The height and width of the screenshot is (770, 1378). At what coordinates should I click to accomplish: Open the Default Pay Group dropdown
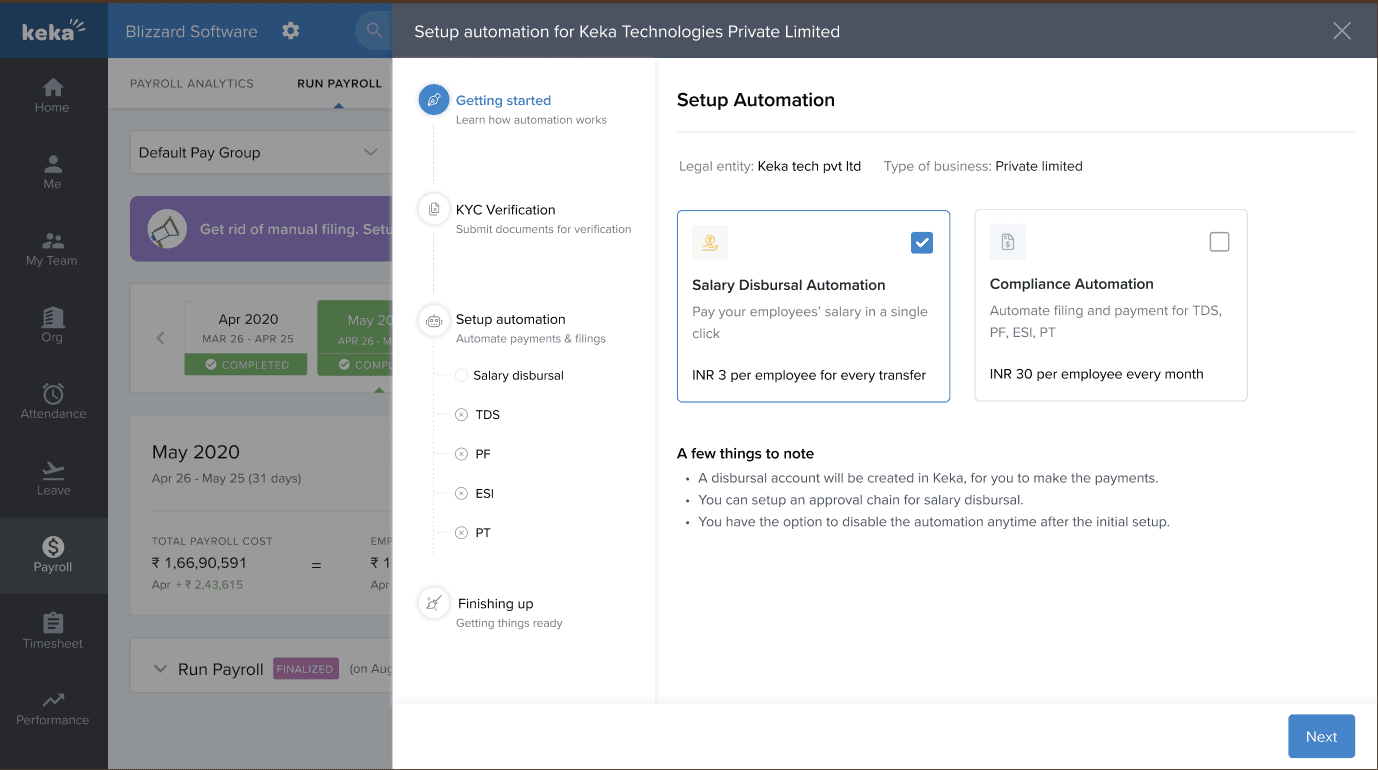coord(260,153)
